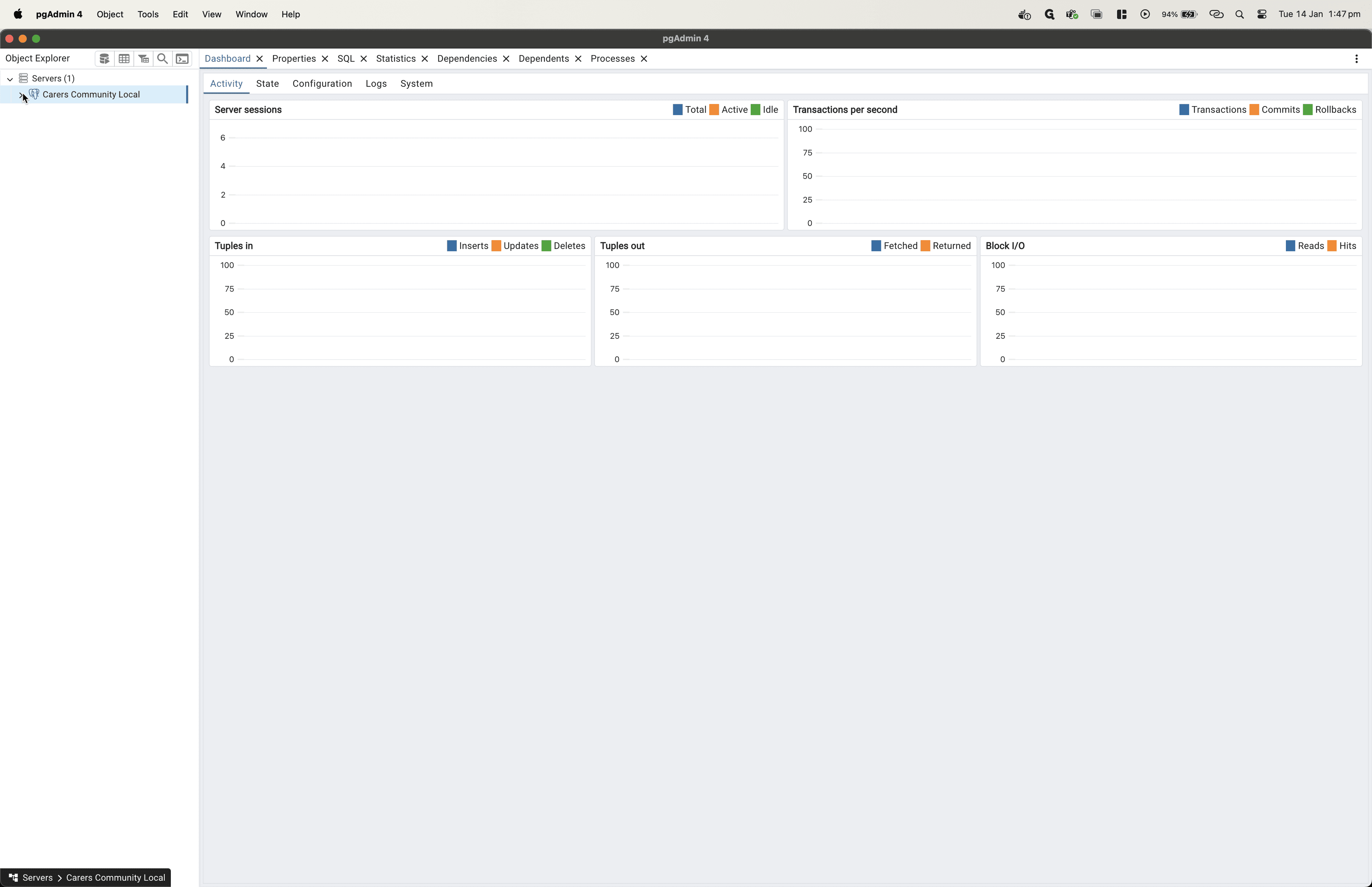Click the green Rollbacks legend swatch
Screen dimensions: 1372x887
tap(1308, 109)
